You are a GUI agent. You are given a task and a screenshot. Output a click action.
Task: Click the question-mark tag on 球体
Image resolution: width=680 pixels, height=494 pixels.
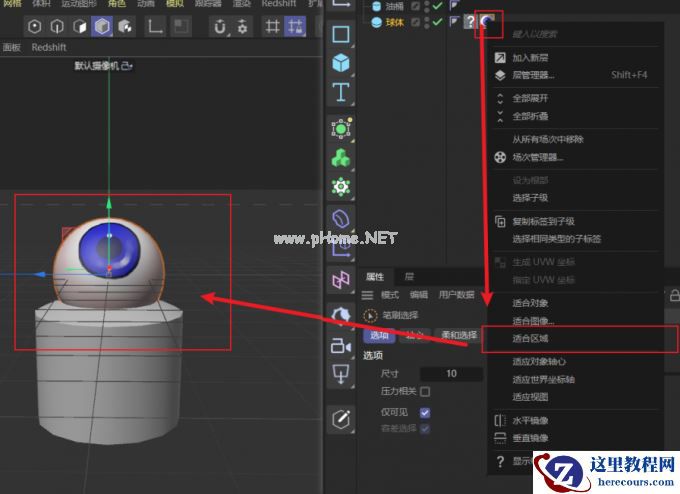(470, 21)
